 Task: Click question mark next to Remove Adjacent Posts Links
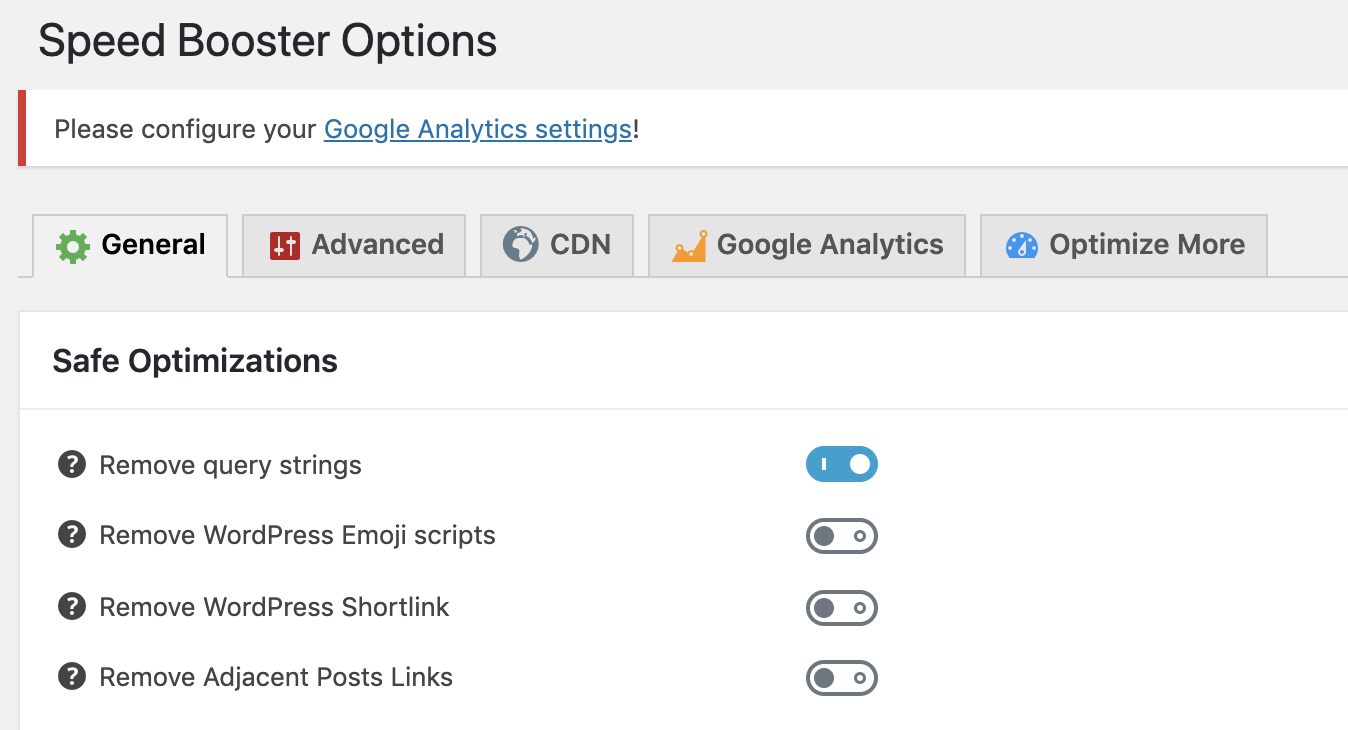coord(72,677)
